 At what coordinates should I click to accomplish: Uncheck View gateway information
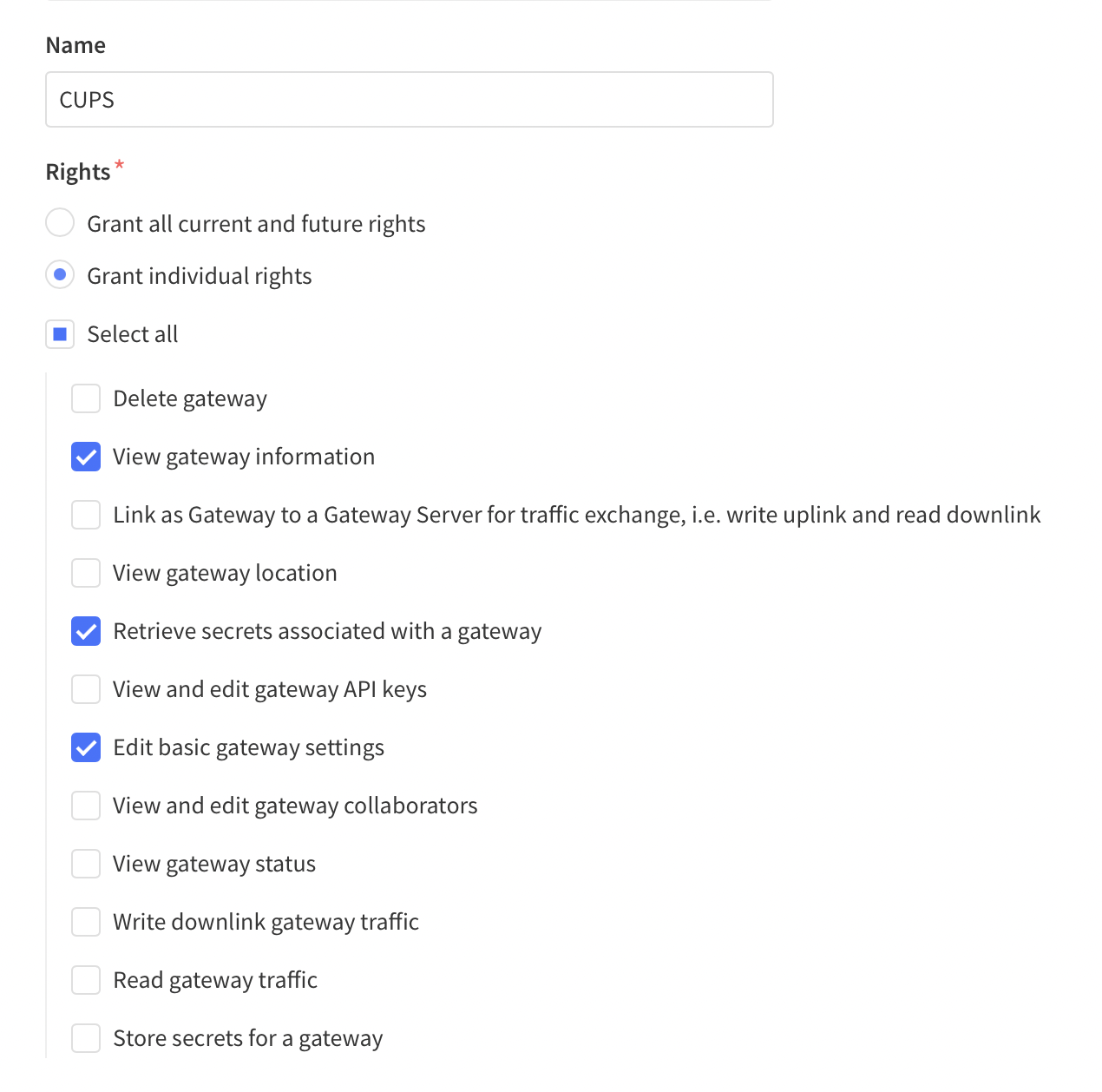pos(85,457)
